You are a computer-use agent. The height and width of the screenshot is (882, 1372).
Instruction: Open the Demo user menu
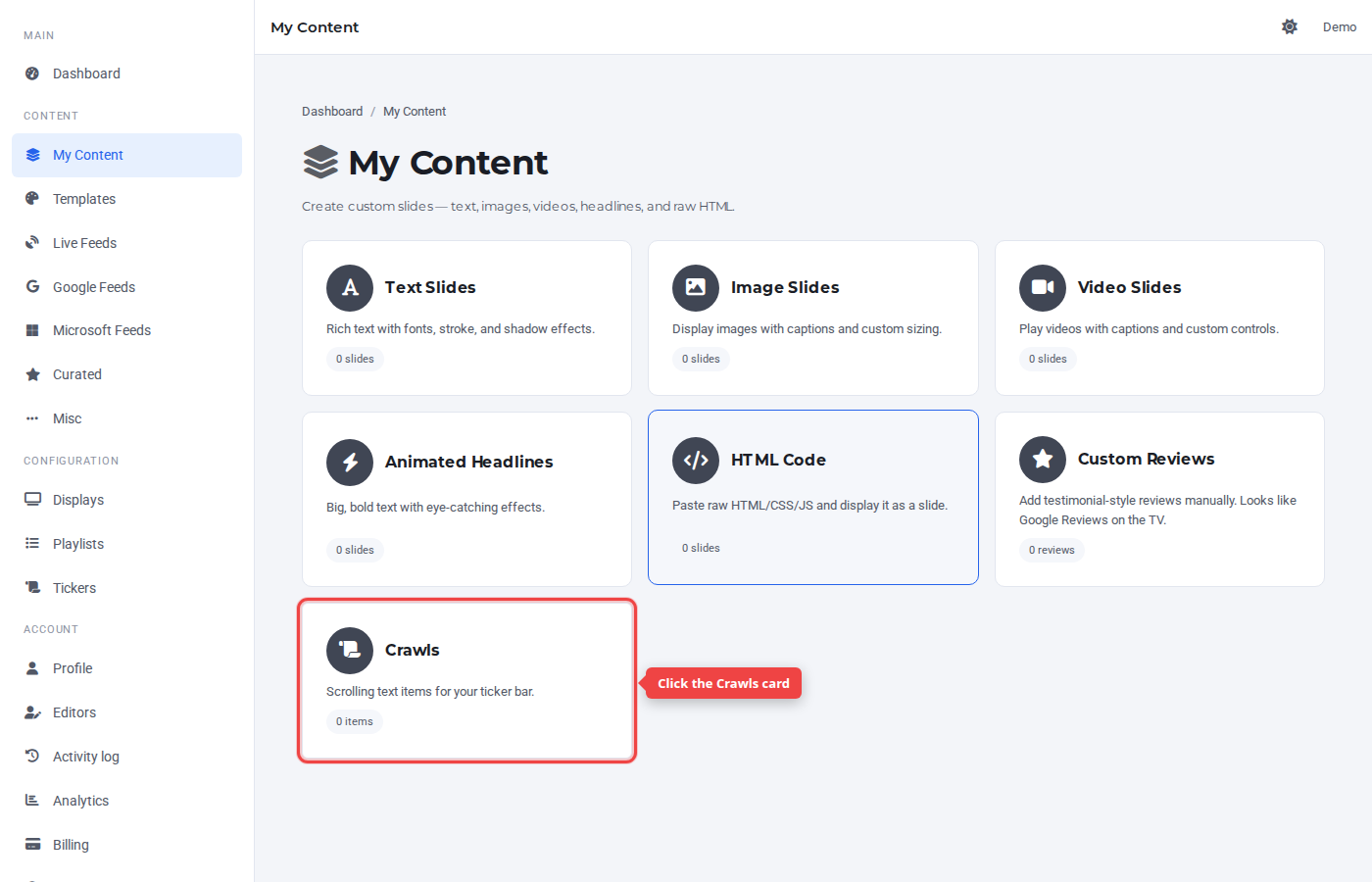[x=1340, y=27]
